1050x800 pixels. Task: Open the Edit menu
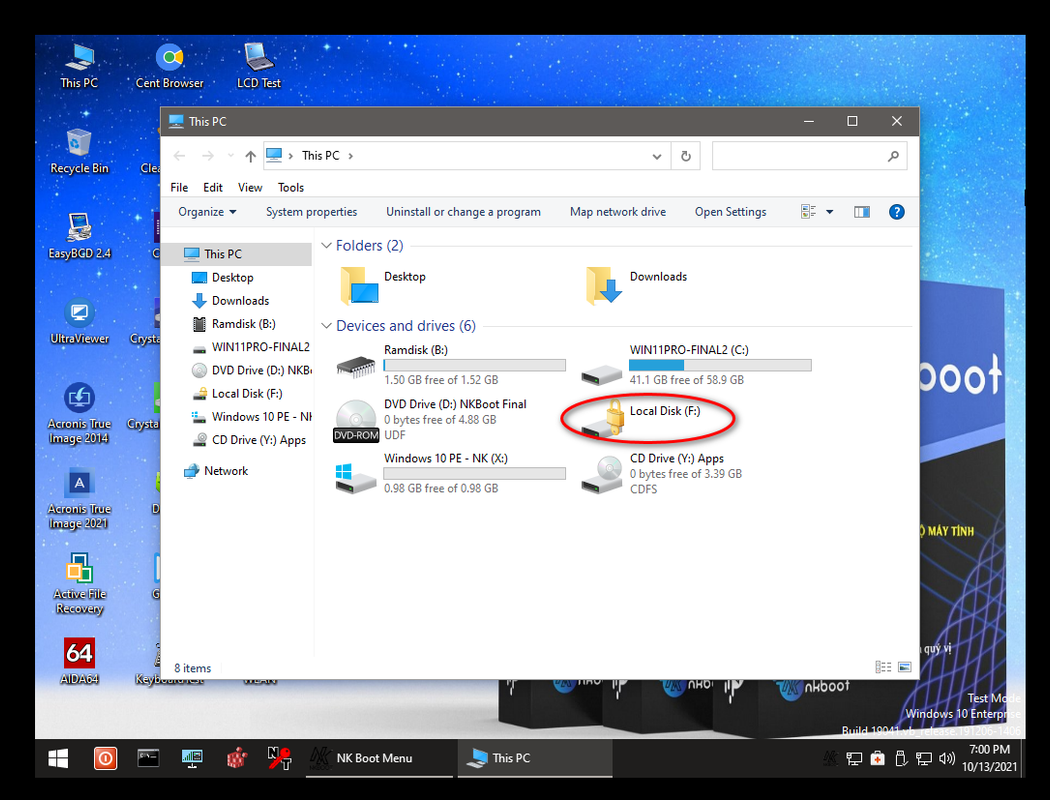[213, 187]
